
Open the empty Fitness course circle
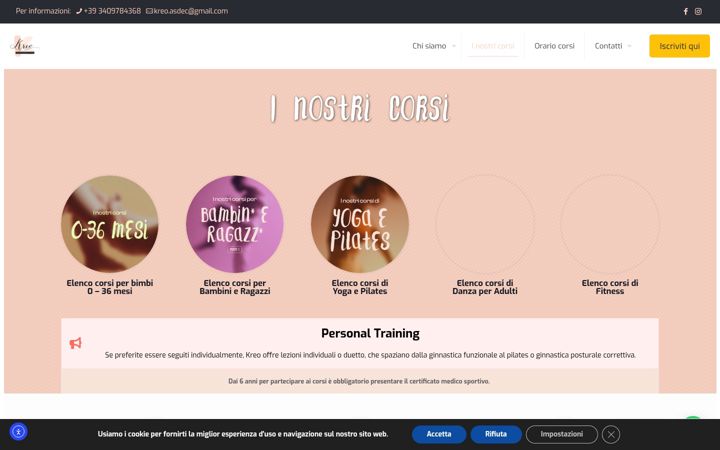610,224
